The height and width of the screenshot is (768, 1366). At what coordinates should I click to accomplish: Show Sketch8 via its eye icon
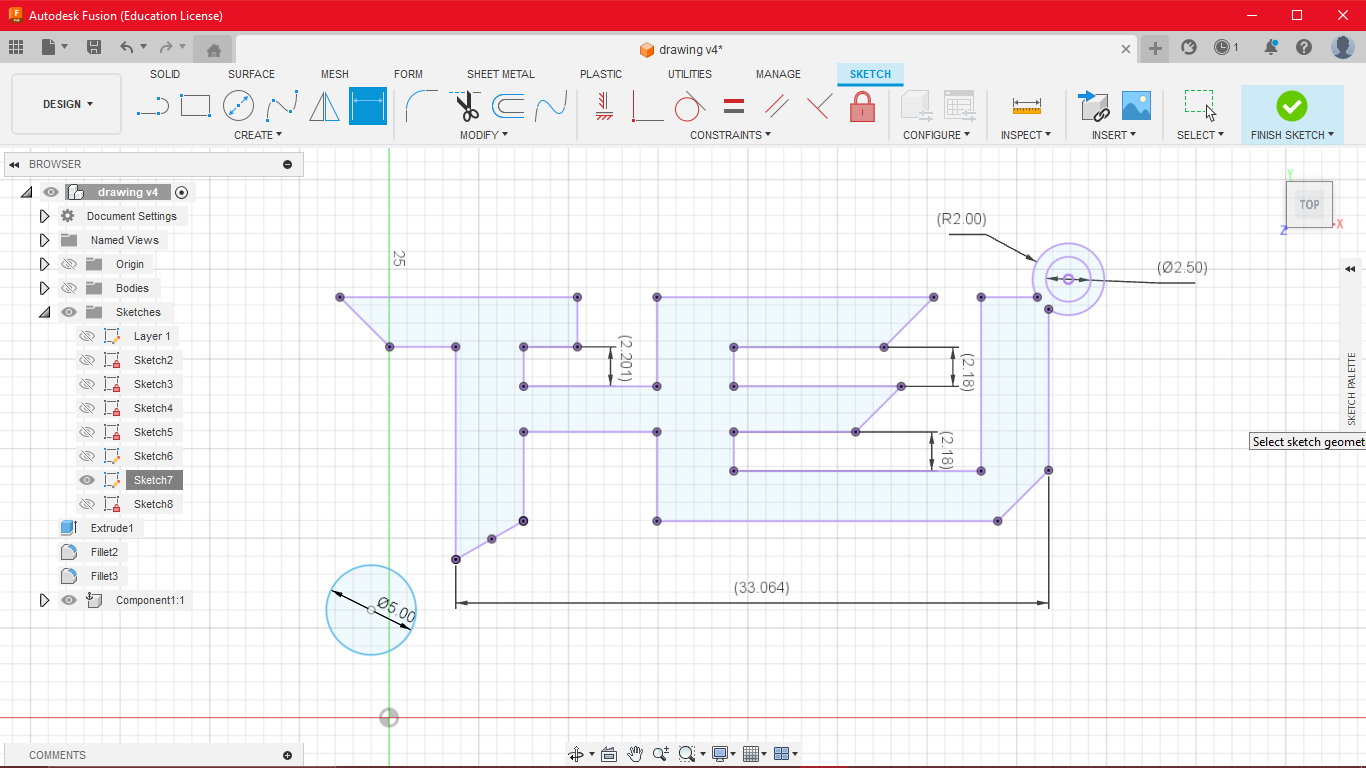87,504
